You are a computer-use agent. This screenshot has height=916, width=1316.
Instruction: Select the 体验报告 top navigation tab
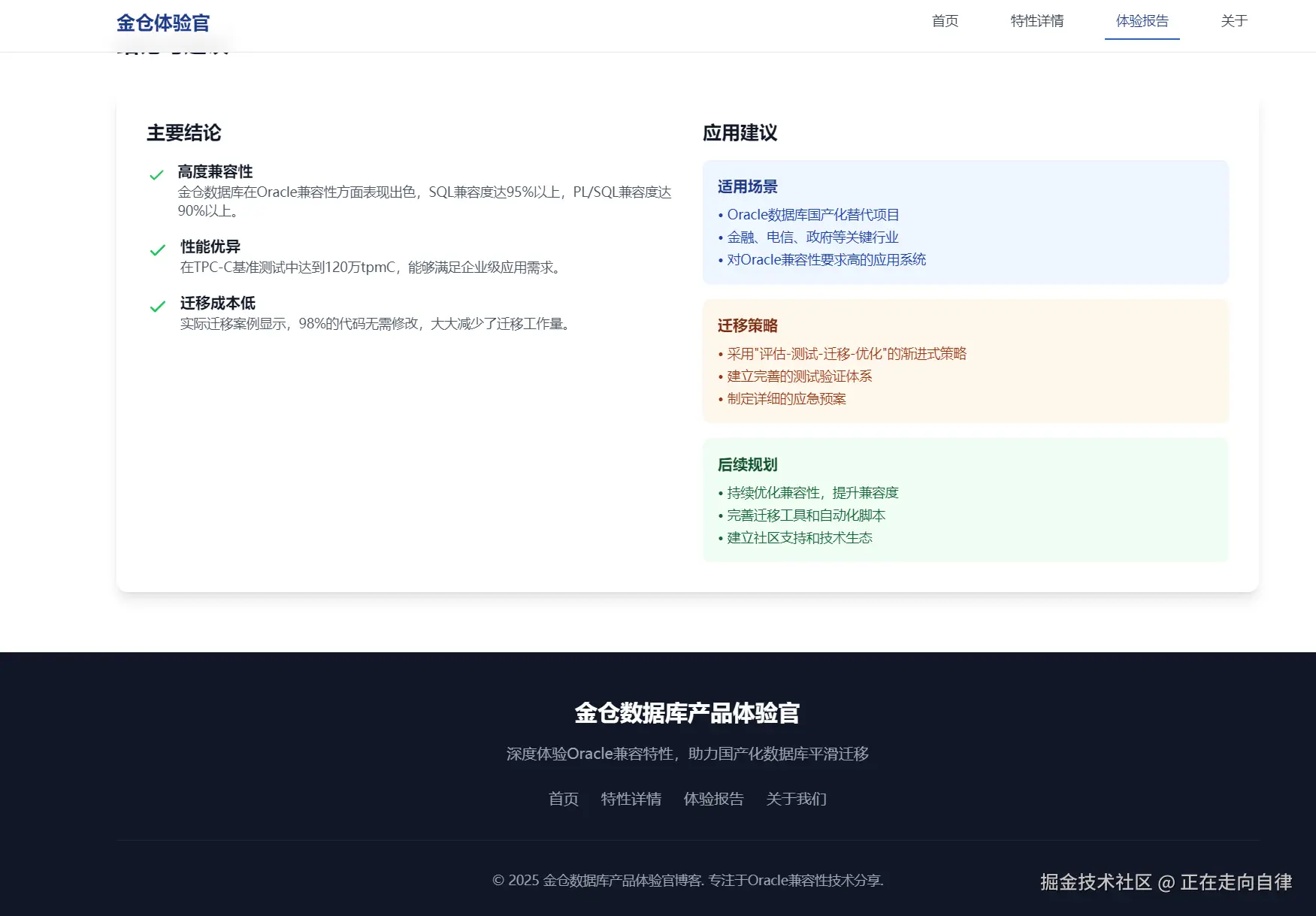coord(1142,21)
